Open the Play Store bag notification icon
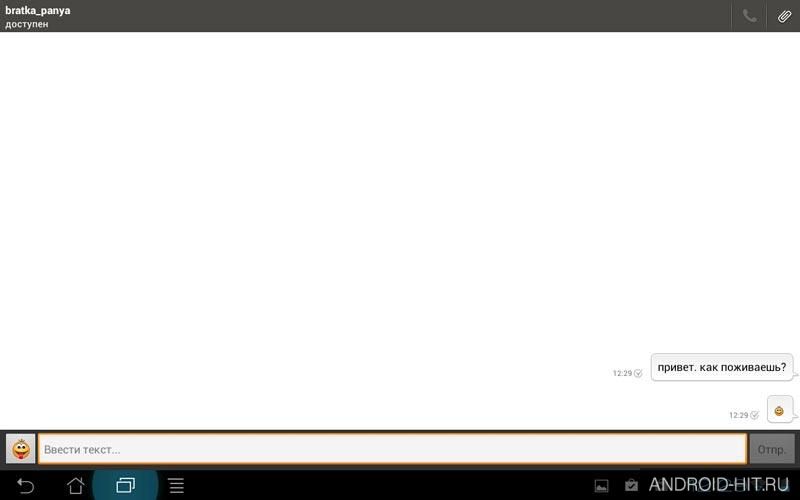Viewport: 800px width, 500px height. point(631,485)
